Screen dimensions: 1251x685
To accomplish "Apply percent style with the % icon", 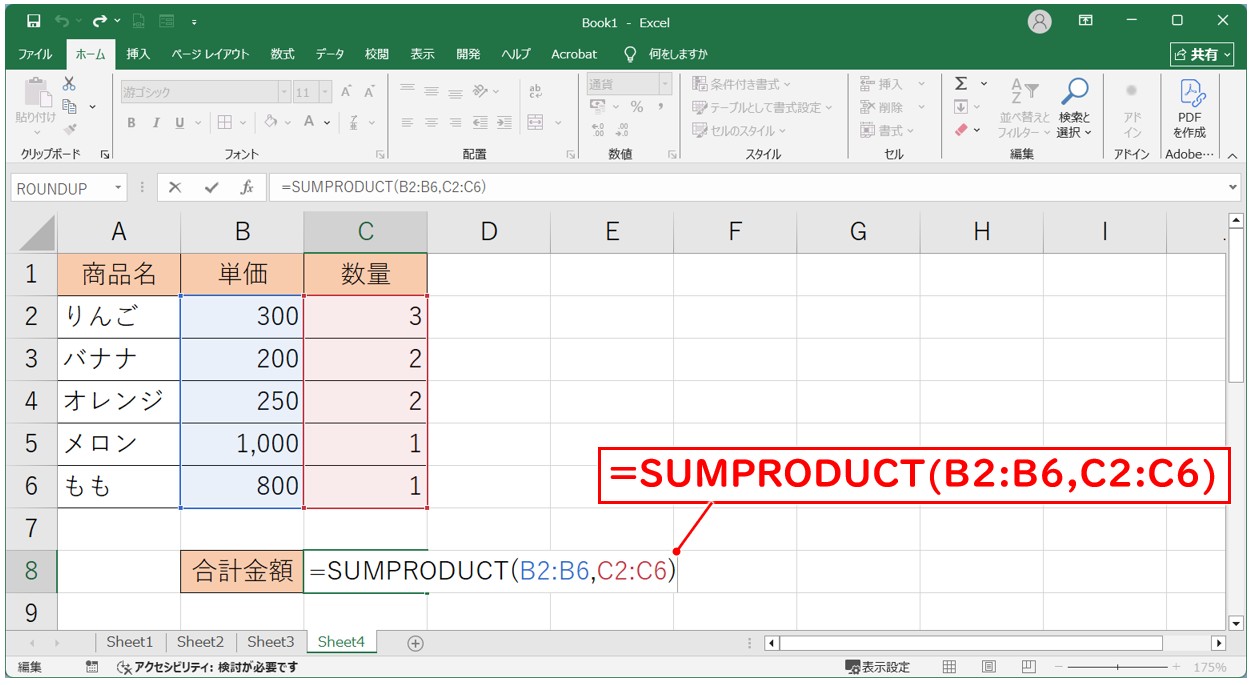I will tap(636, 107).
